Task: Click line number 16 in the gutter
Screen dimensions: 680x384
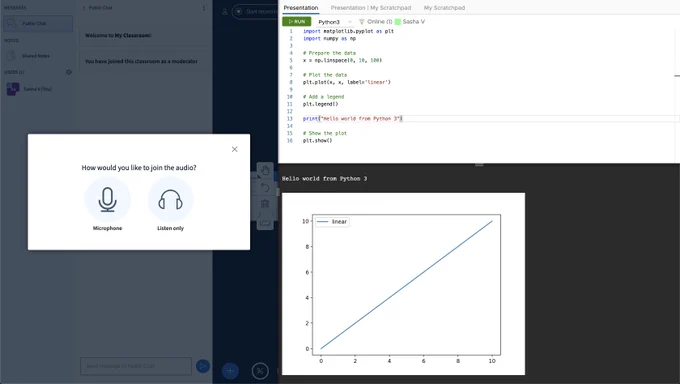Action: tap(289, 141)
